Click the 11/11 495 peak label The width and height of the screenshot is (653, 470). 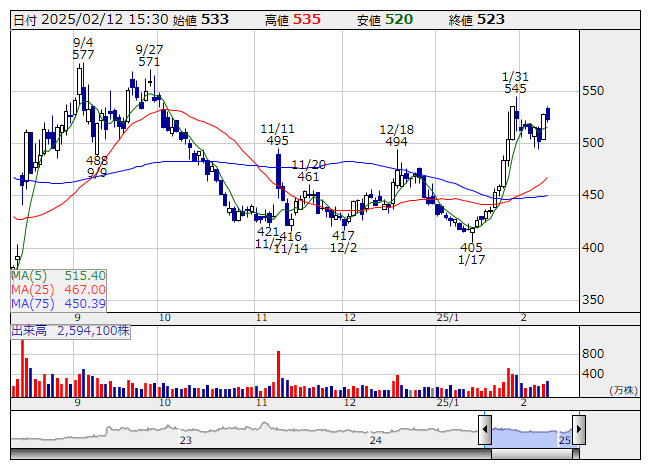(x=277, y=135)
